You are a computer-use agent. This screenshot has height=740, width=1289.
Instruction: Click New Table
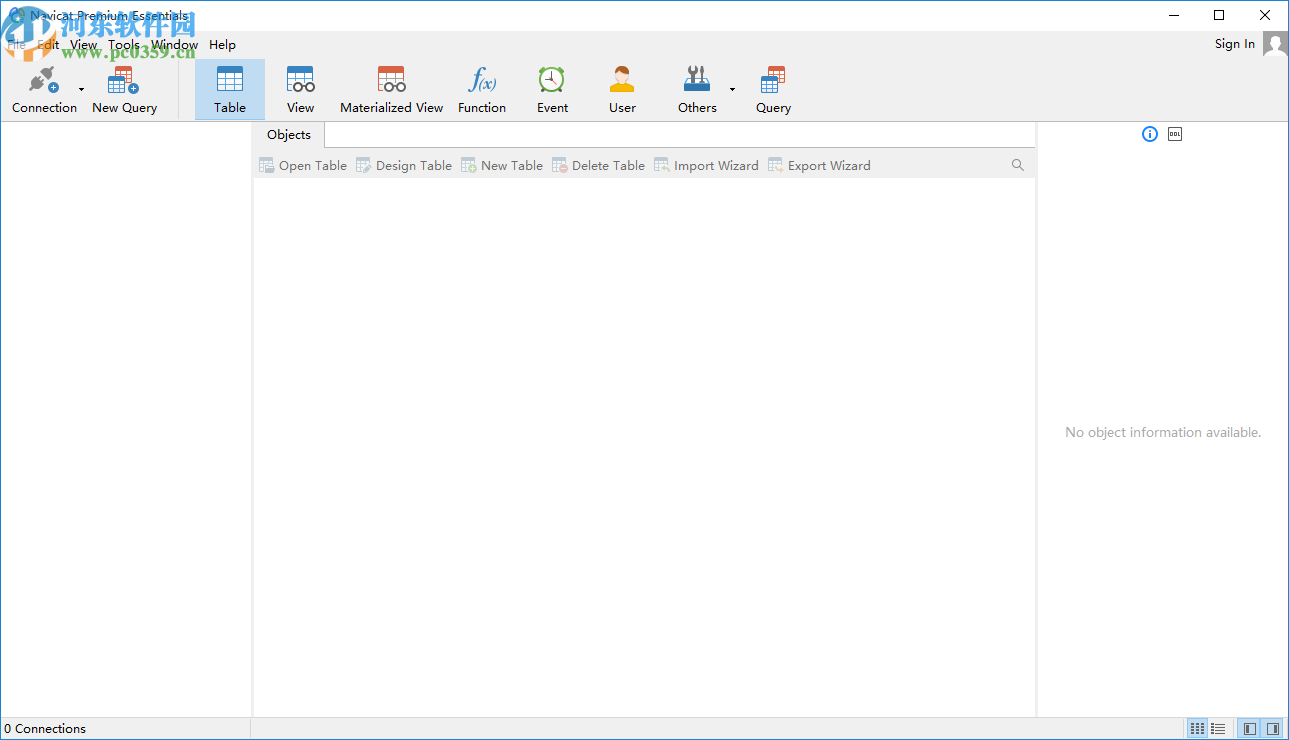click(x=502, y=166)
